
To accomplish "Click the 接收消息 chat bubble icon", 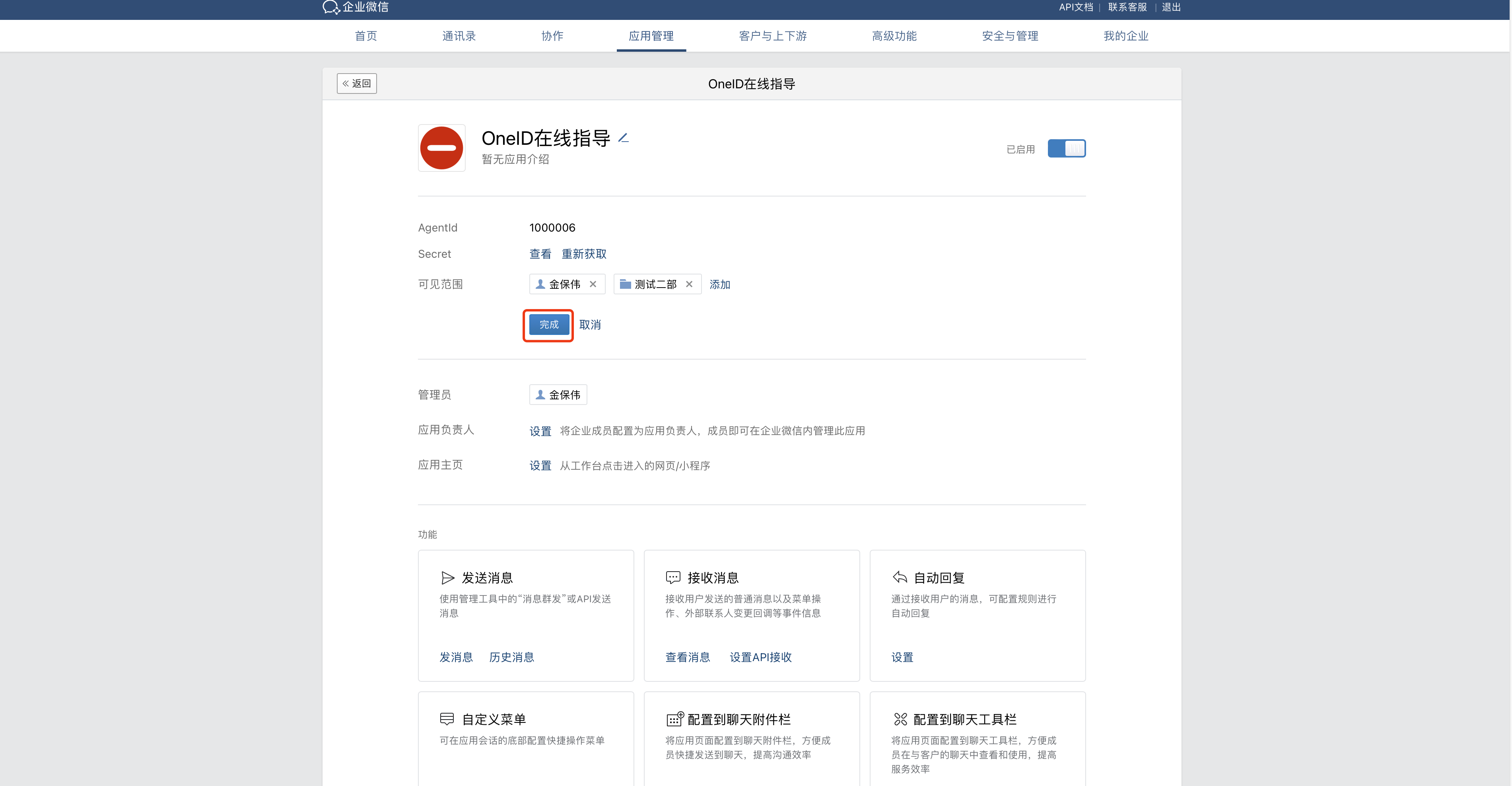I will (x=672, y=578).
